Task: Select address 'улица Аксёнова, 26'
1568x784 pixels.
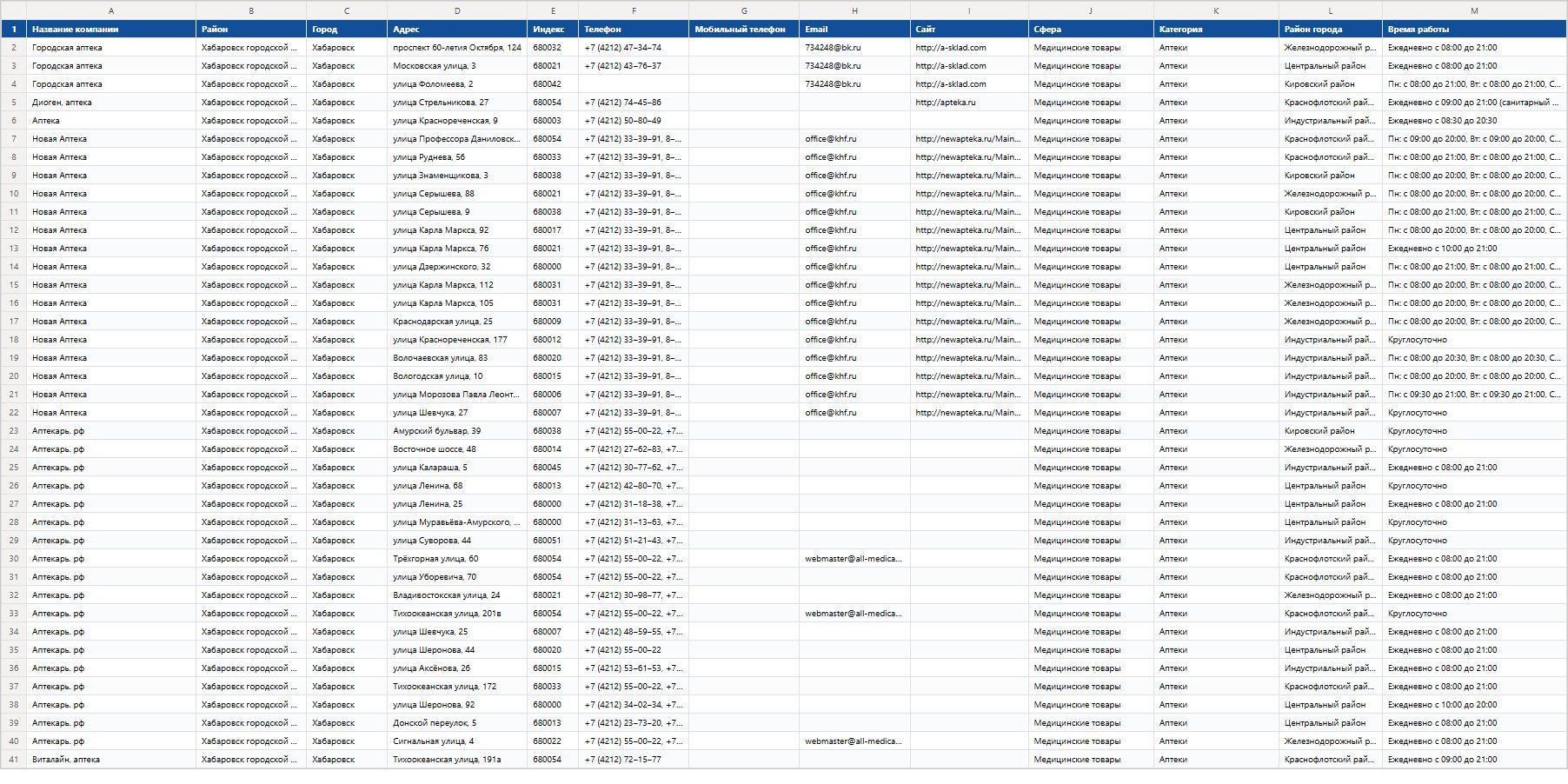Action: [x=457, y=668]
